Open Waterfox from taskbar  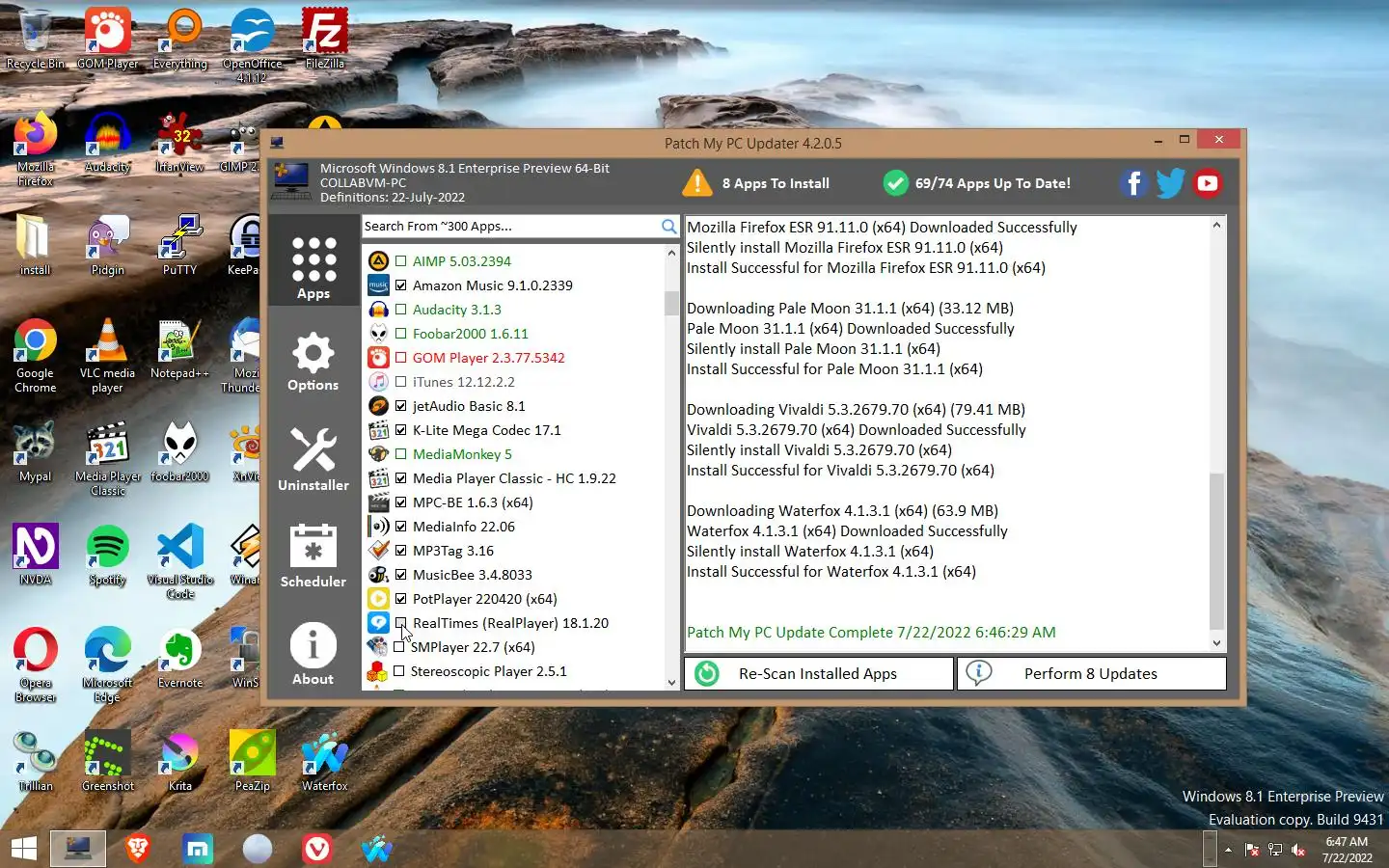[377, 849]
